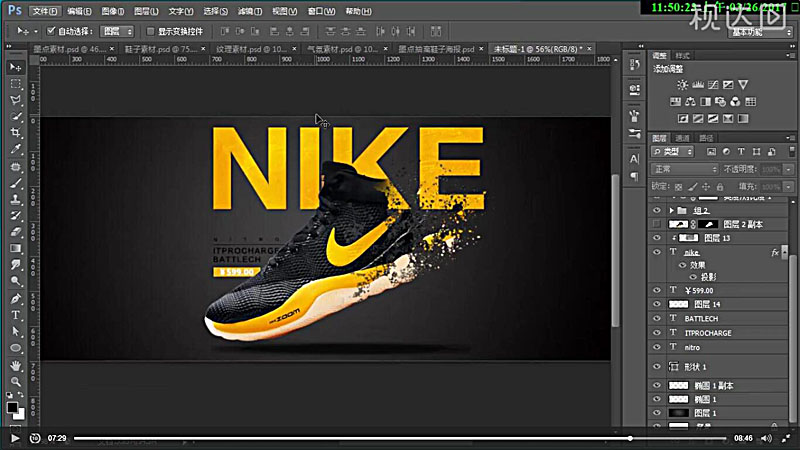The width and height of the screenshot is (800, 450).
Task: Hide the 组 2 group layer
Action: [657, 210]
